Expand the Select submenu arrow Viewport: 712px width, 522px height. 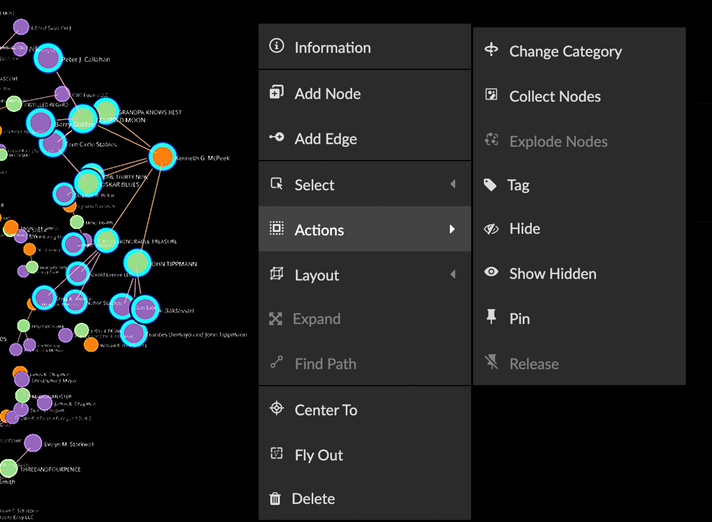(452, 185)
